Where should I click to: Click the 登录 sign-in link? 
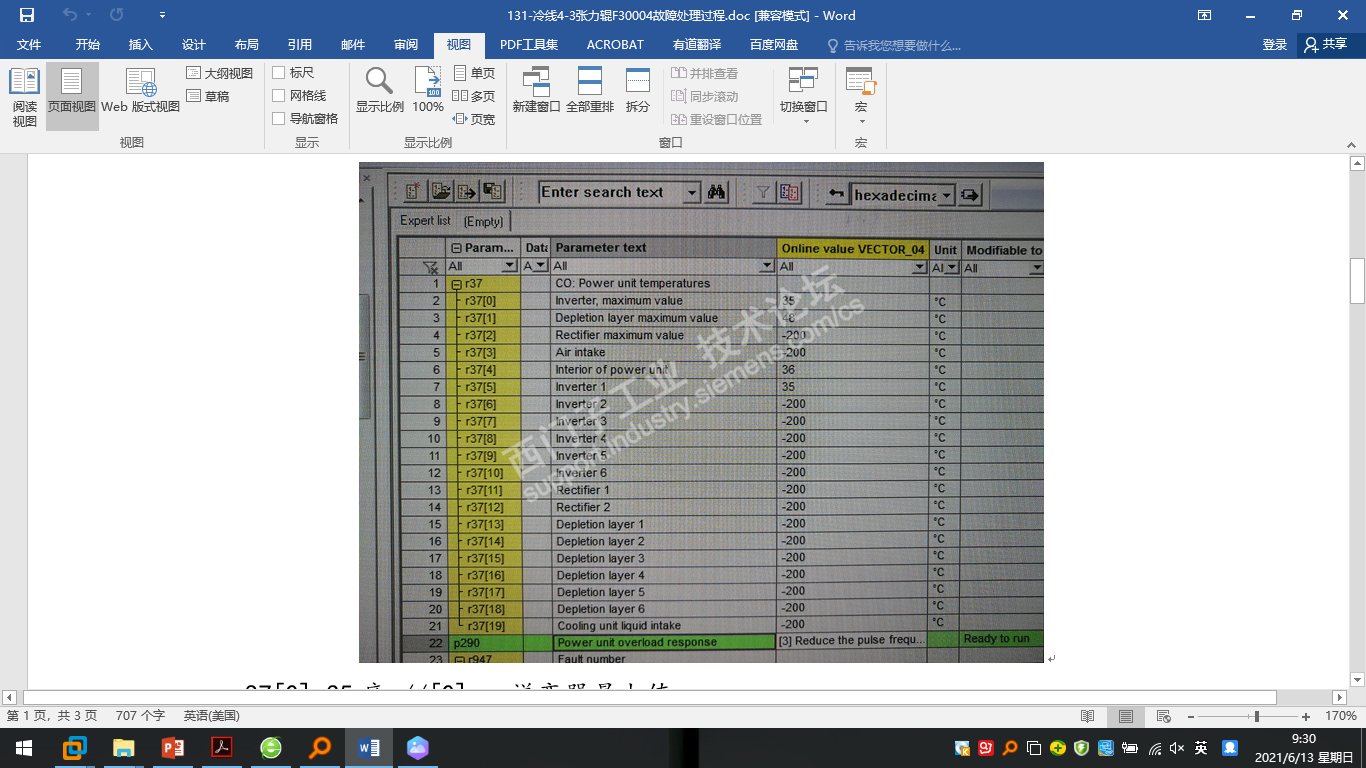(x=1275, y=45)
